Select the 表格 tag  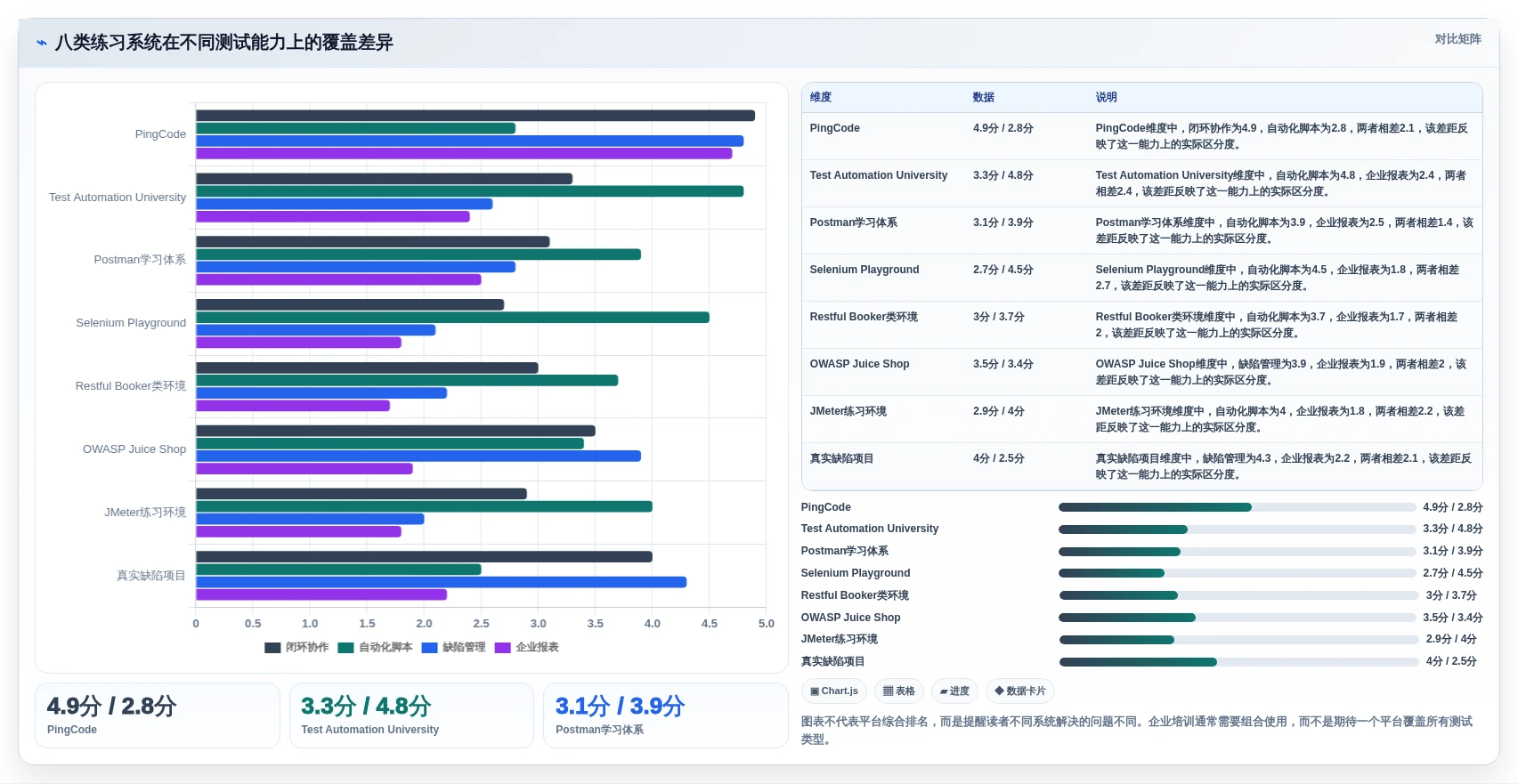pos(899,691)
